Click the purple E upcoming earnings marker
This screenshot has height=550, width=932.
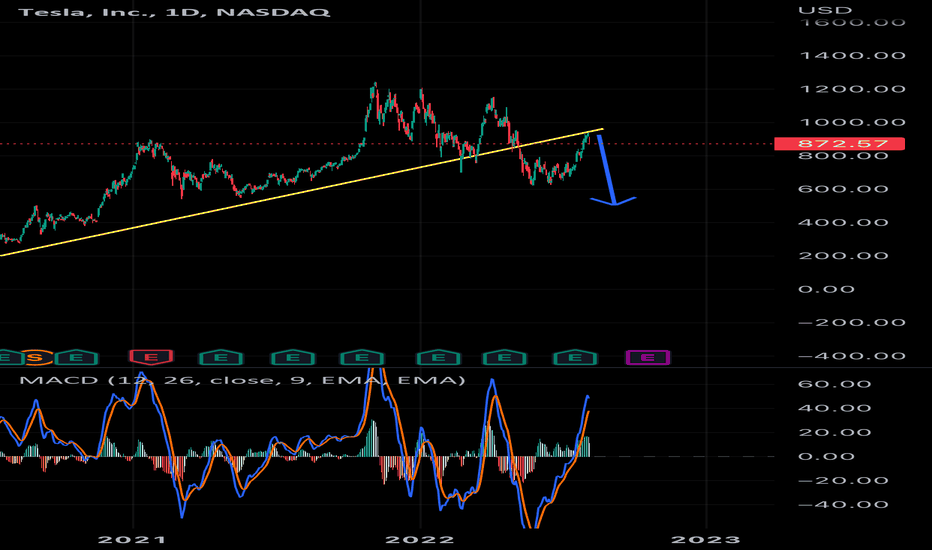(x=648, y=357)
